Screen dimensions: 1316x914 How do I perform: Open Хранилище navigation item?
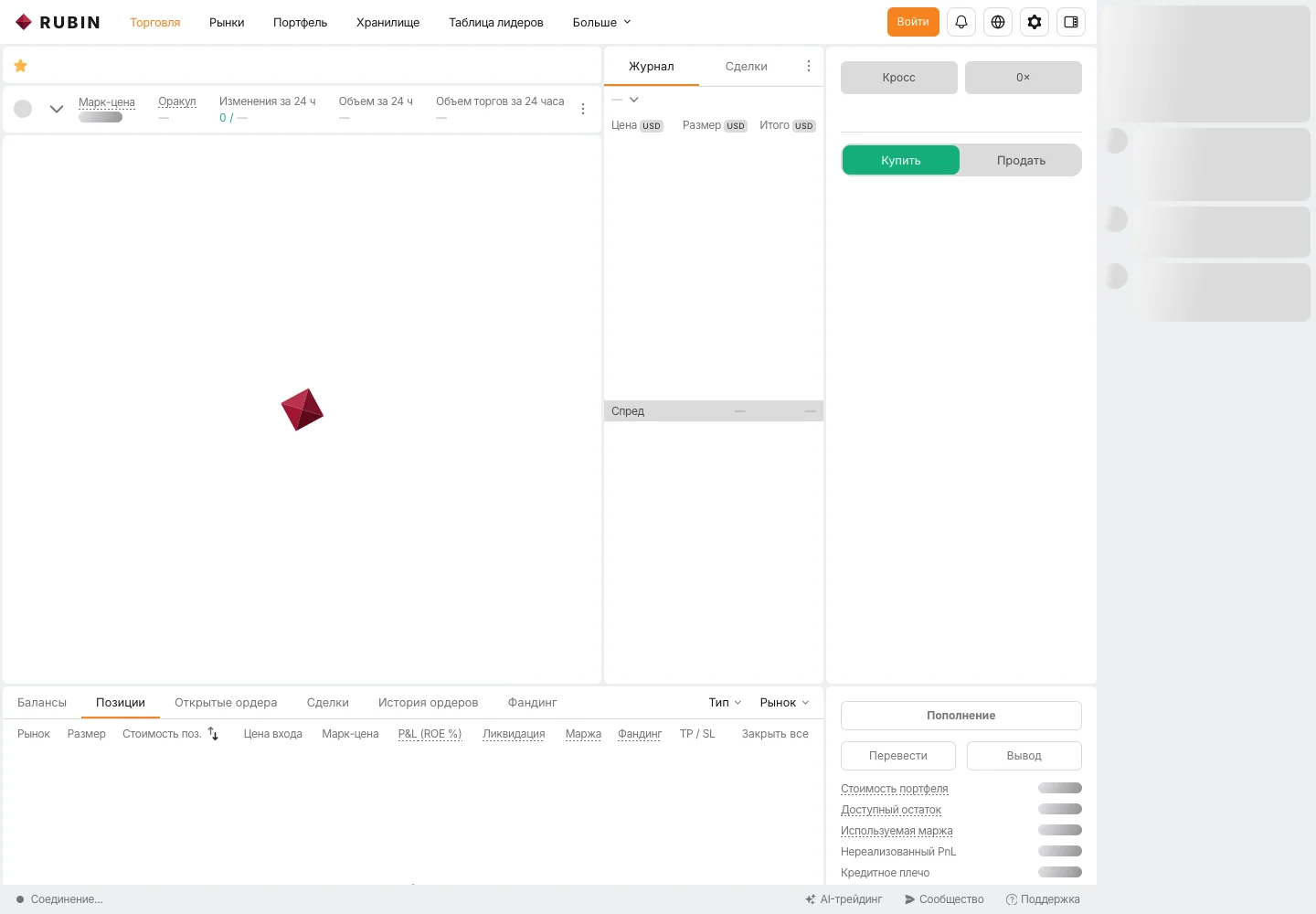387,22
